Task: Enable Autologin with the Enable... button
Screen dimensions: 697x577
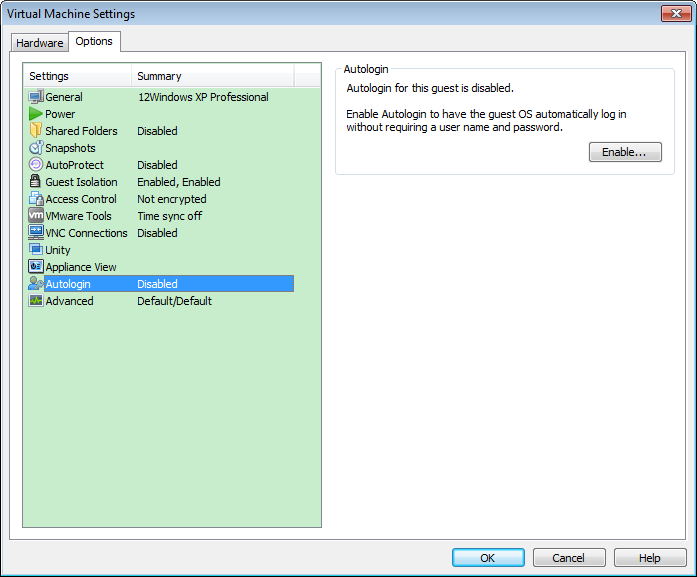Action: tap(625, 152)
